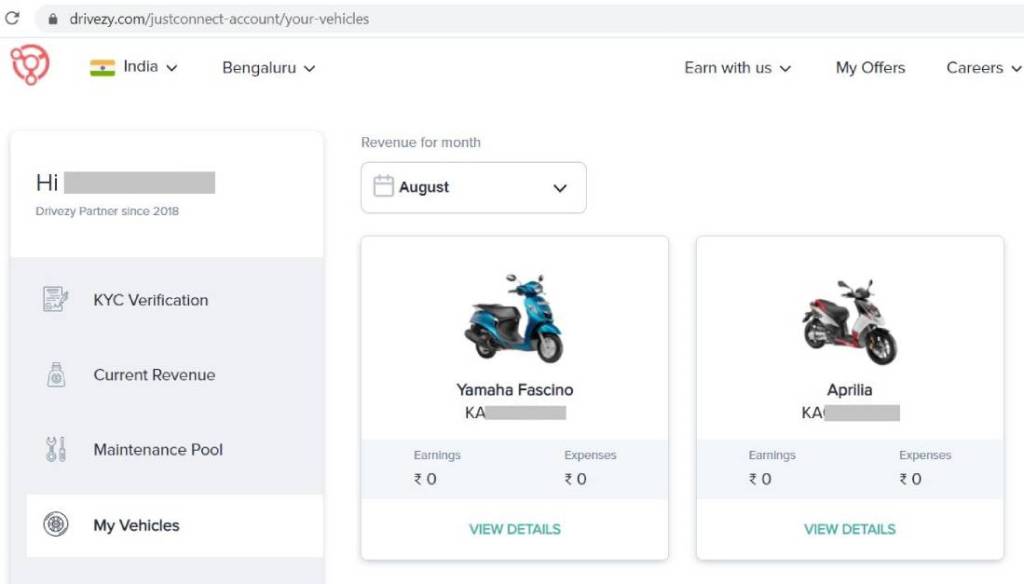Click the calendar icon in month selector
This screenshot has height=584, width=1024.
pyautogui.click(x=383, y=187)
